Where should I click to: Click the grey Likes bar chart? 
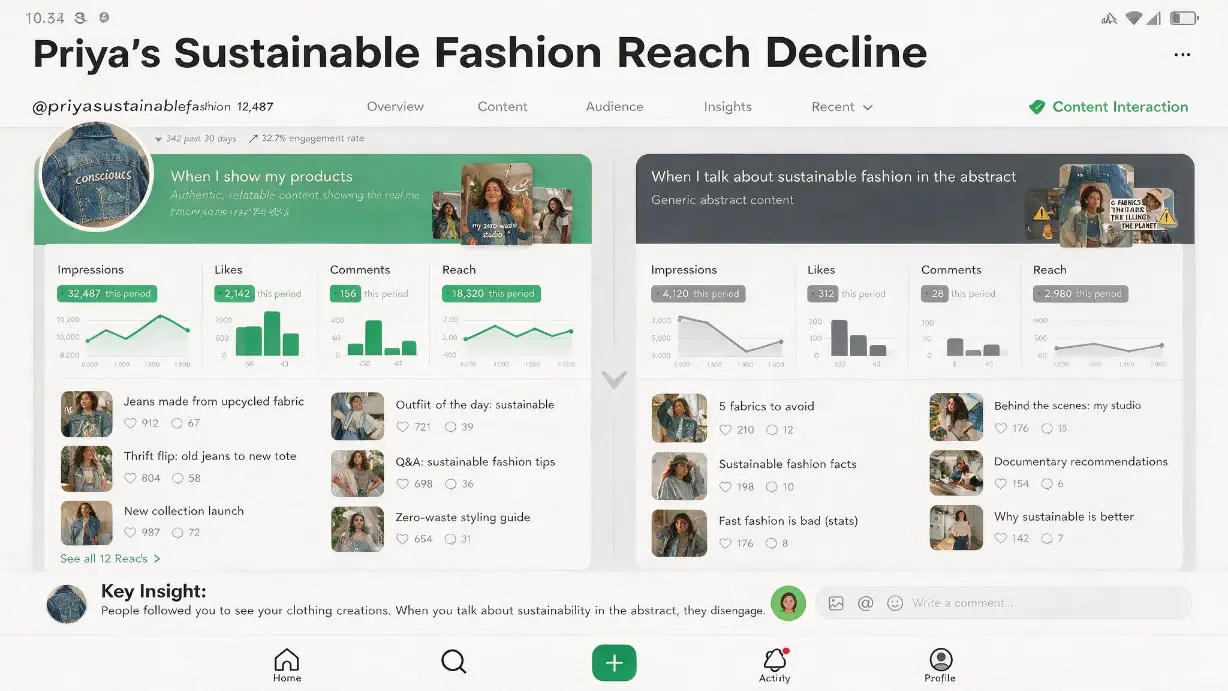pos(858,338)
